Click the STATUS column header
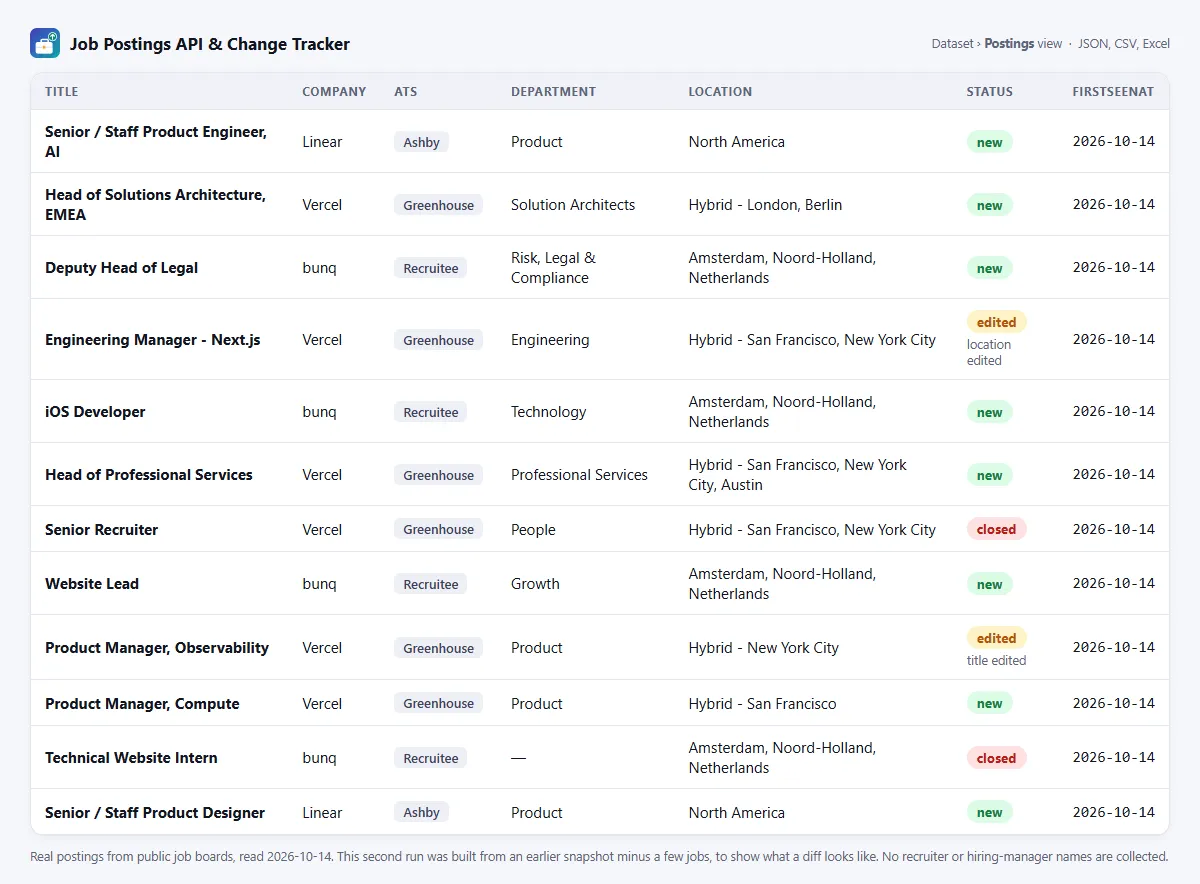Image resolution: width=1200 pixels, height=884 pixels. pyautogui.click(x=989, y=91)
